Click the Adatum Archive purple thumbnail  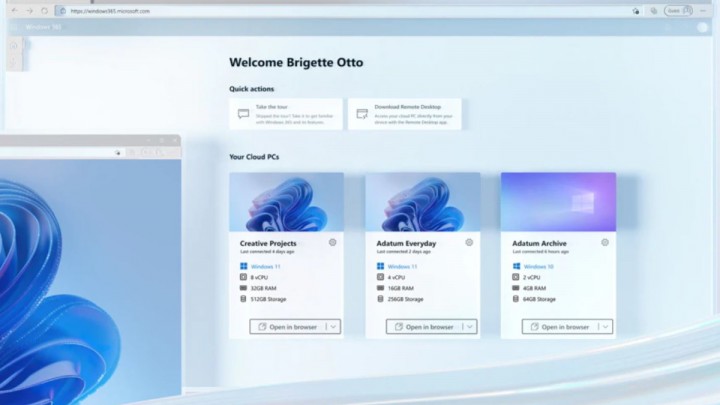point(558,203)
